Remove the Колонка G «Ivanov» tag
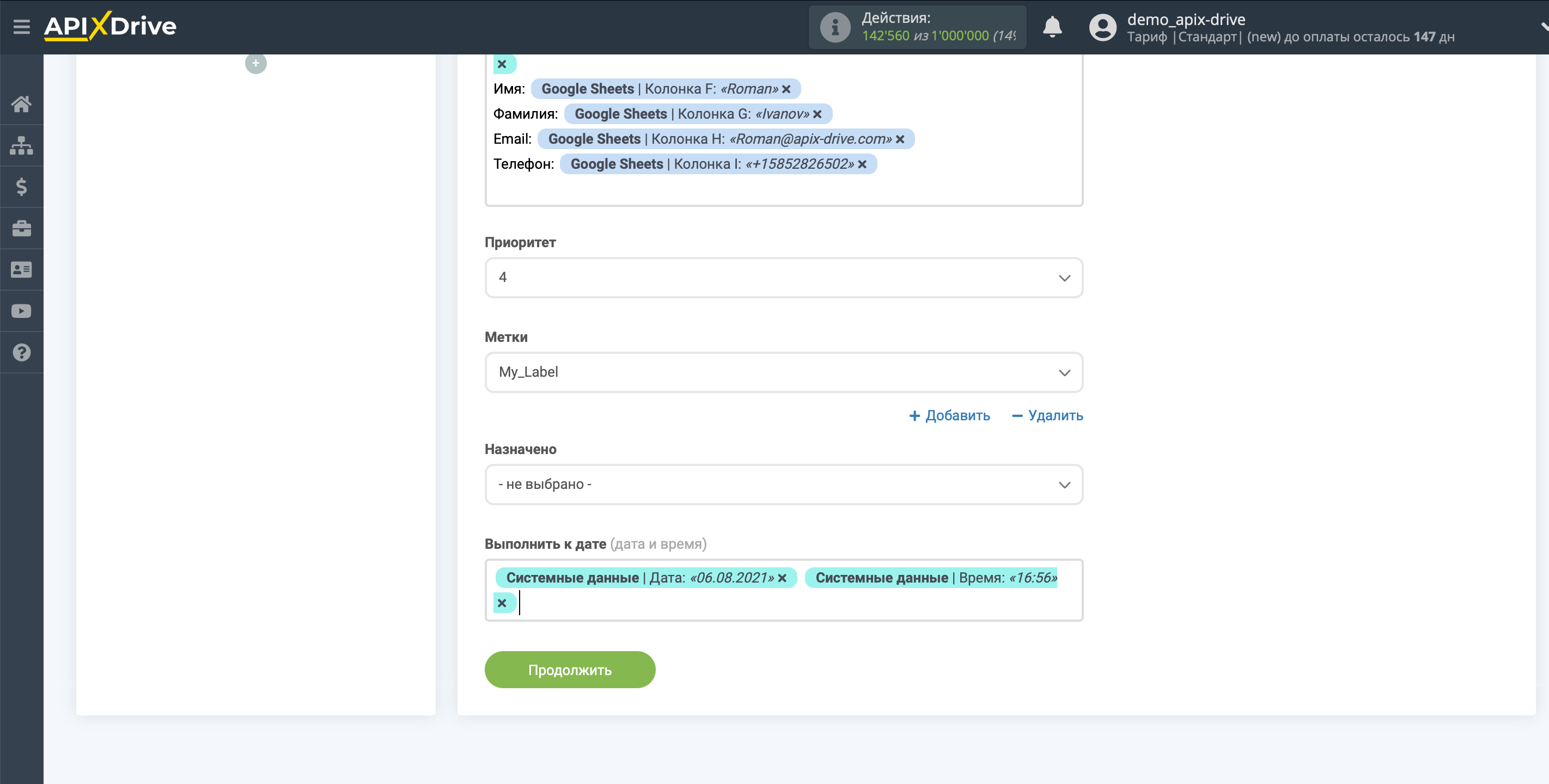This screenshot has width=1549, height=784. point(817,114)
